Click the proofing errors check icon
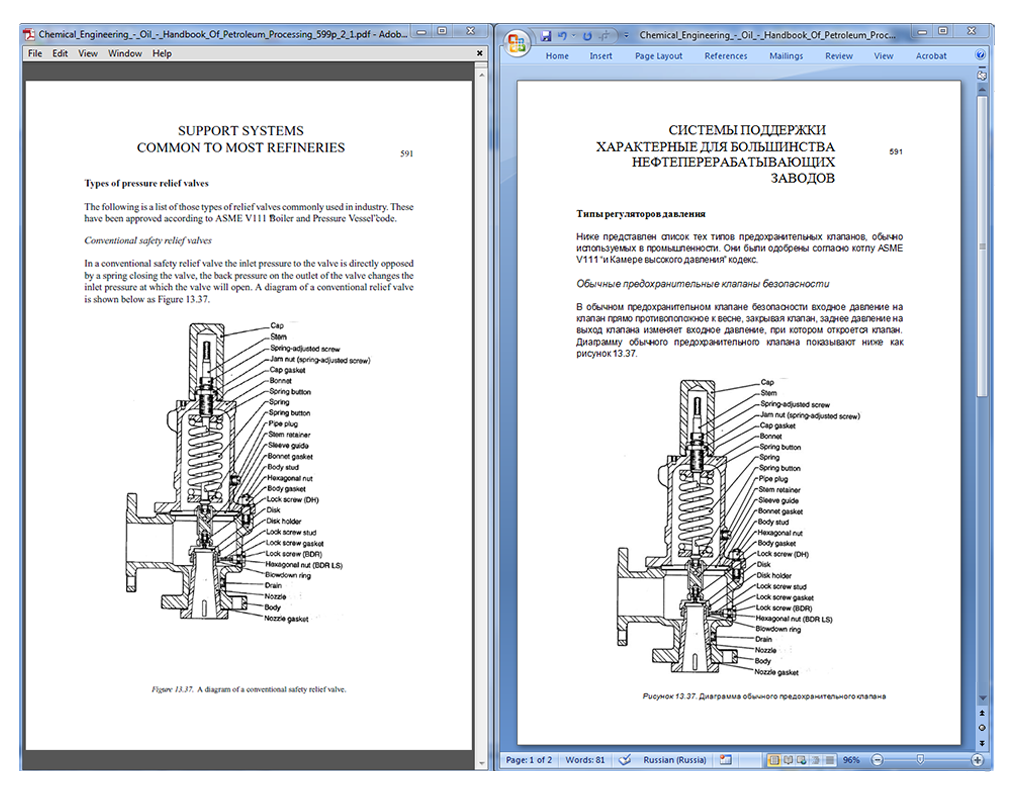1013x794 pixels. pyautogui.click(x=624, y=760)
